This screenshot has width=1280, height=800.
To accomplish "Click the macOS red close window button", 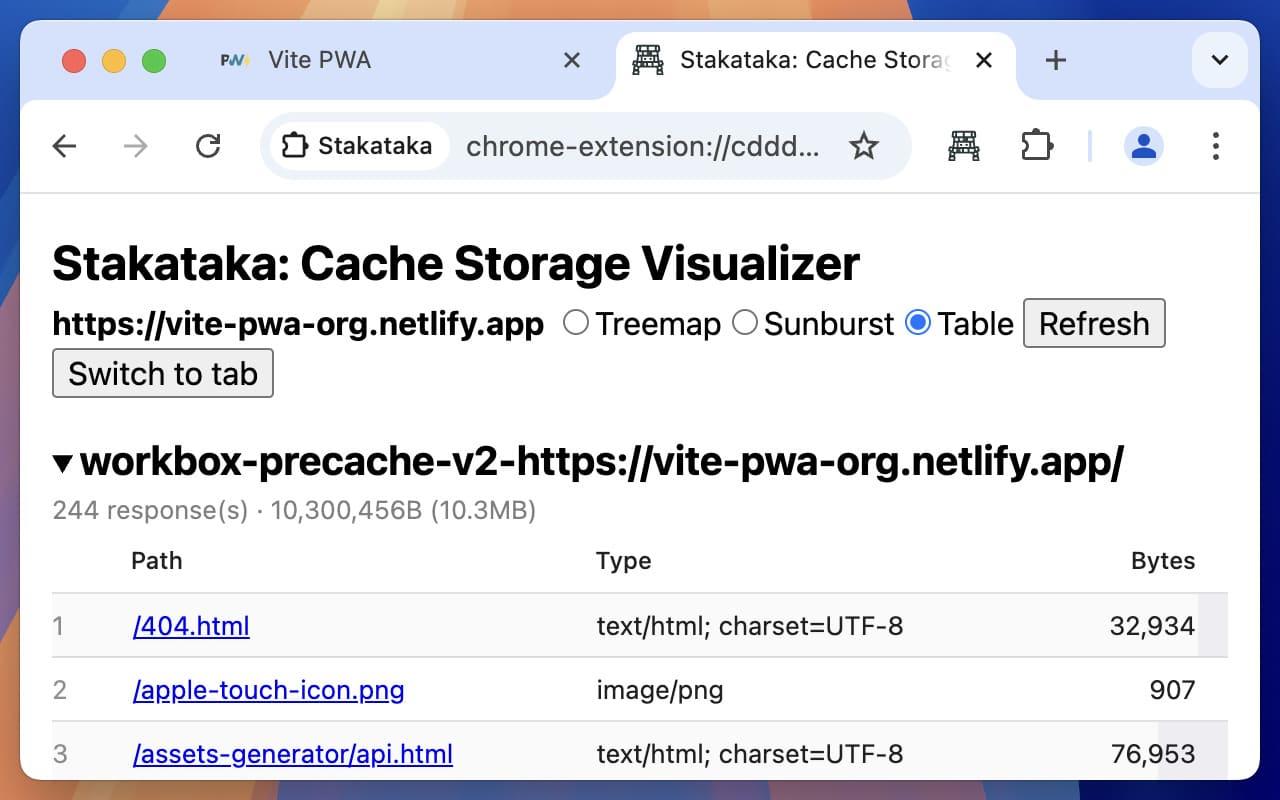I will (x=74, y=61).
